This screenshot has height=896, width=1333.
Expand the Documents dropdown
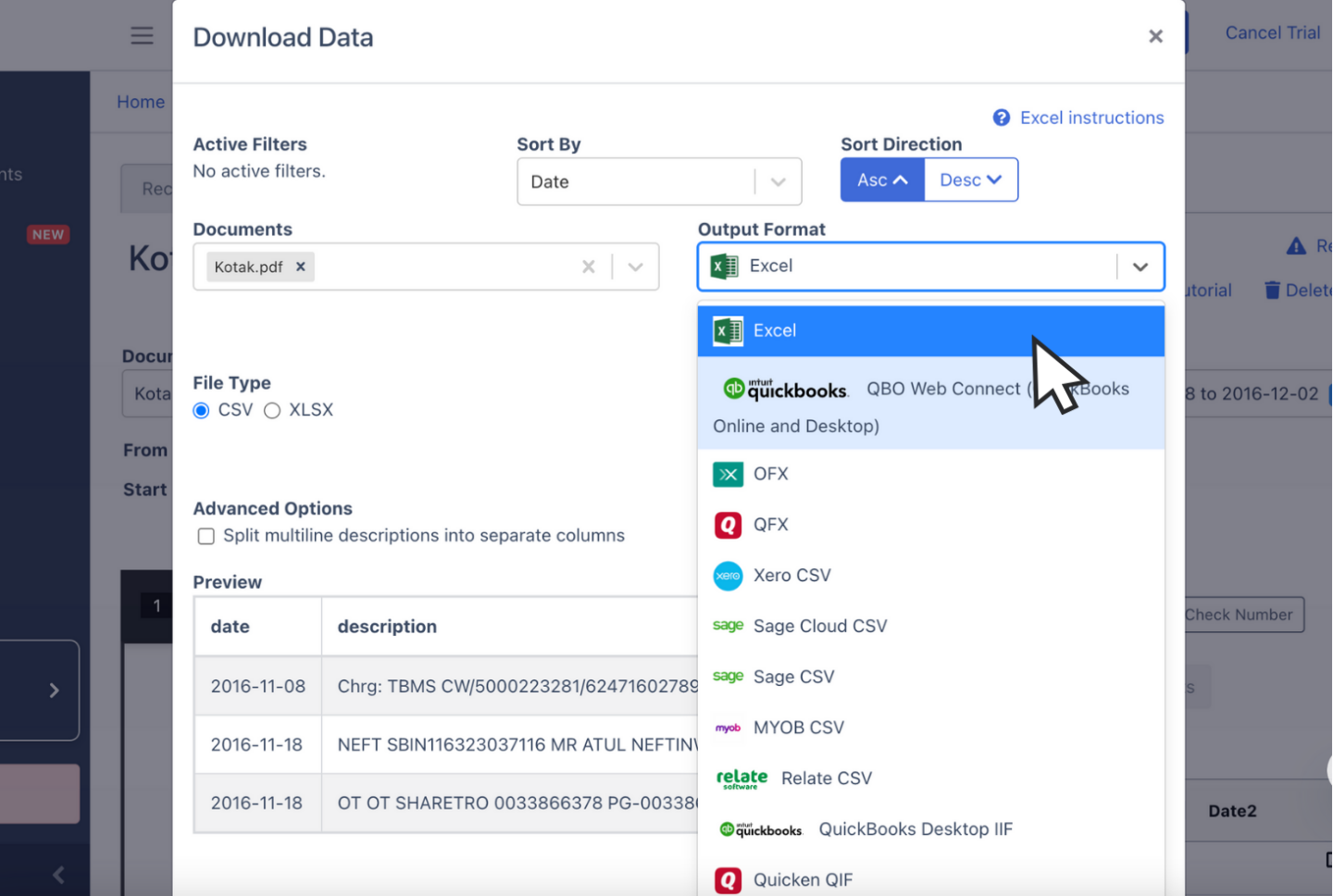pyautogui.click(x=635, y=267)
